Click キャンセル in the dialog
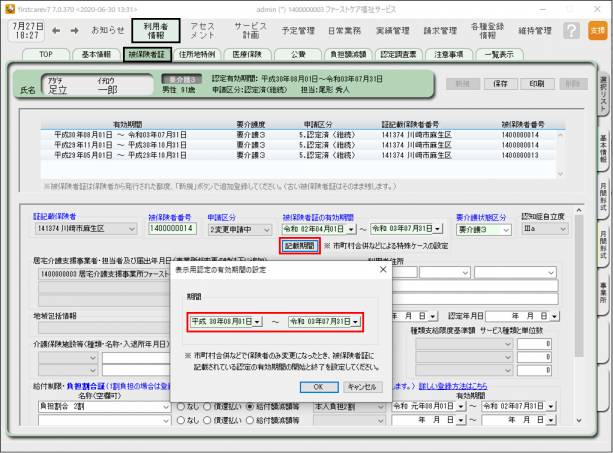The image size is (613, 453). tap(362, 387)
